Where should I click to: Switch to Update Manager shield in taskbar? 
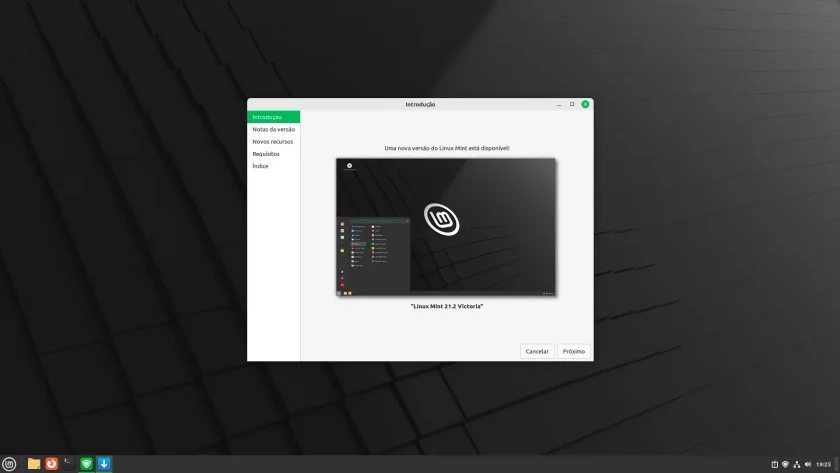[86, 463]
